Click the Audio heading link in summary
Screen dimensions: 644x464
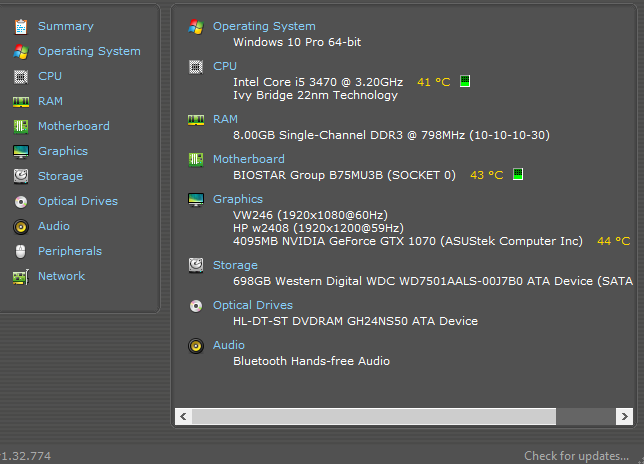[x=228, y=345]
